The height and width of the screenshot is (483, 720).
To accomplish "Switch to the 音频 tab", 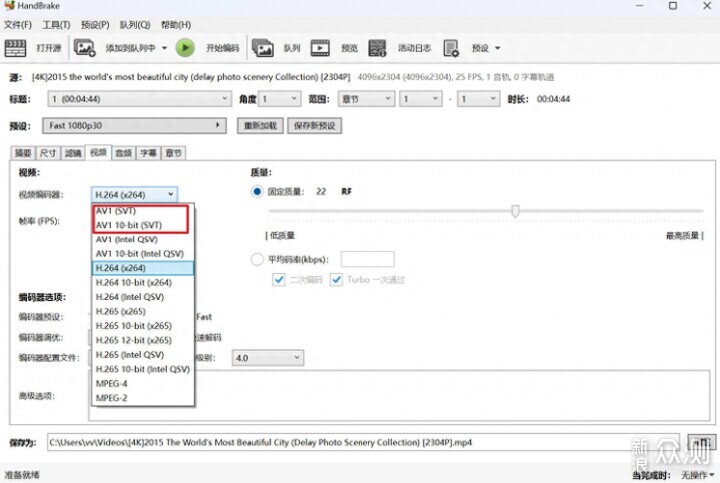I will pos(124,153).
